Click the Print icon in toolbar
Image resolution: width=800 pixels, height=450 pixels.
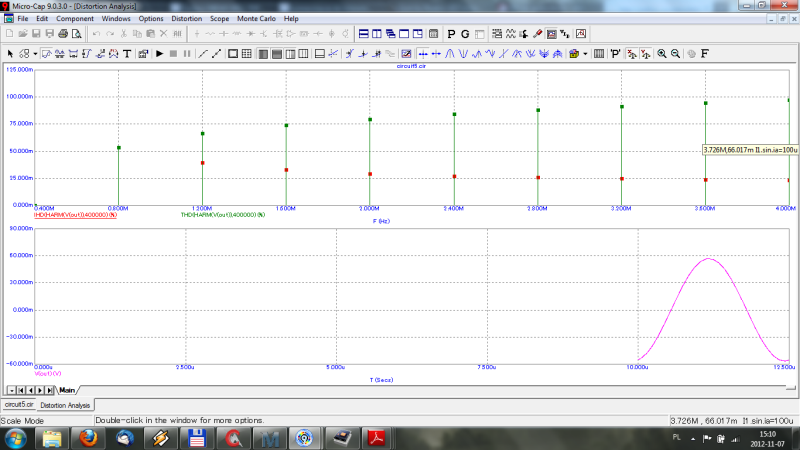(x=63, y=34)
